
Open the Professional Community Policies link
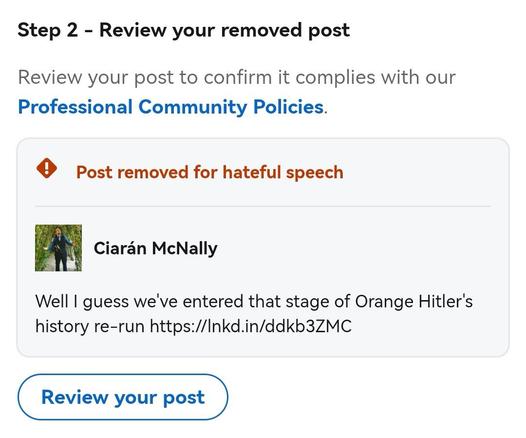(x=171, y=107)
